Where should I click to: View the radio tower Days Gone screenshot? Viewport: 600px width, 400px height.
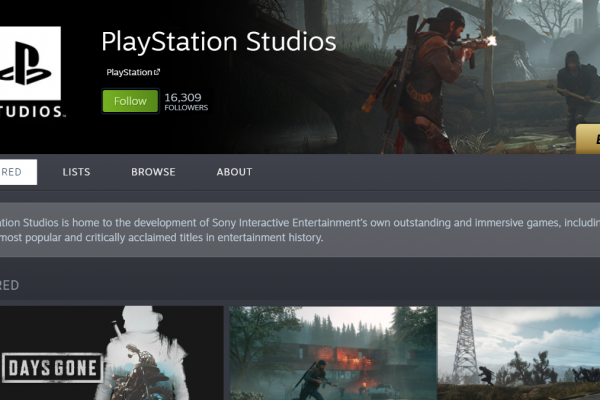[x=519, y=353]
